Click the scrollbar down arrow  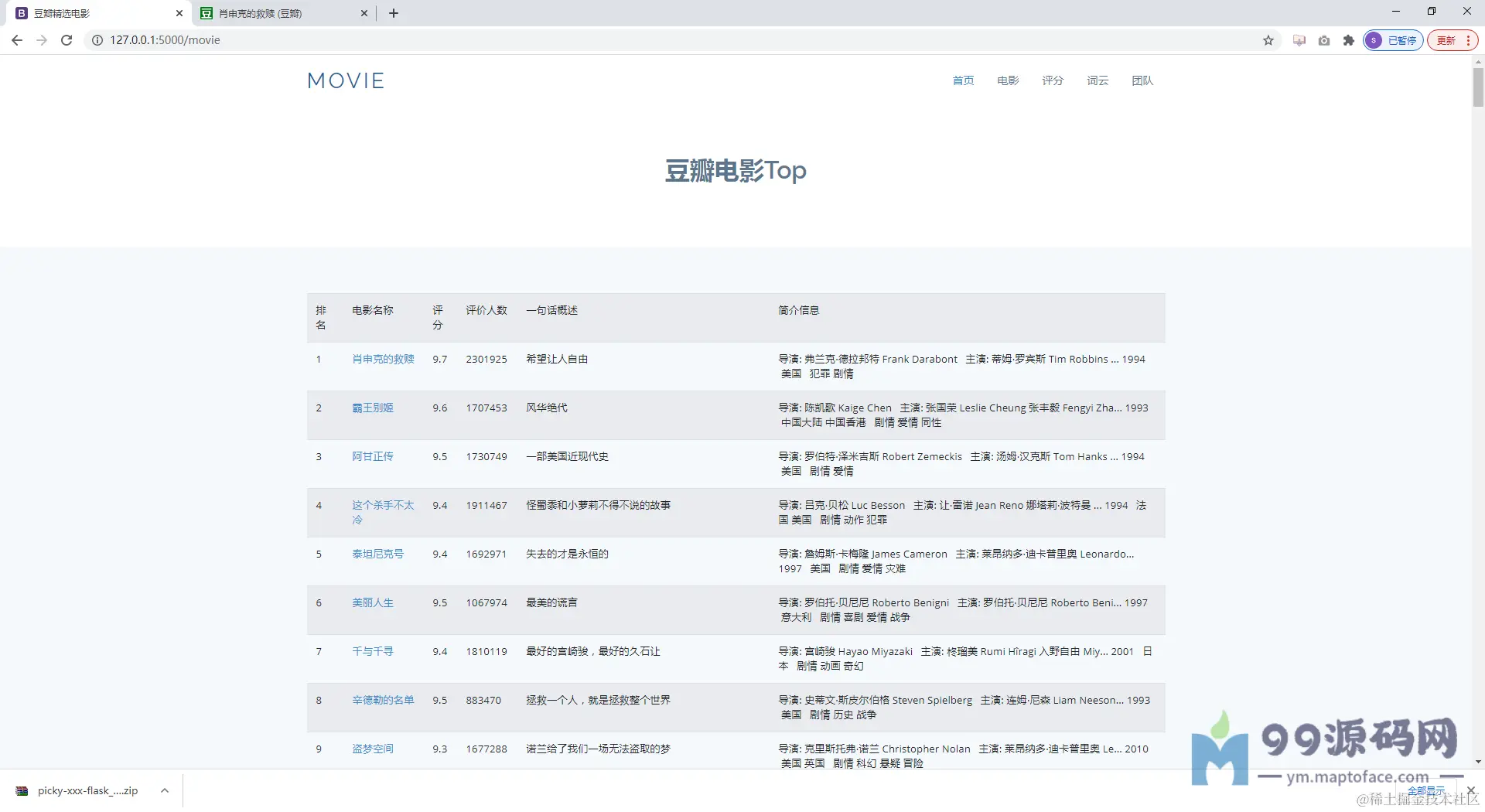(1478, 762)
